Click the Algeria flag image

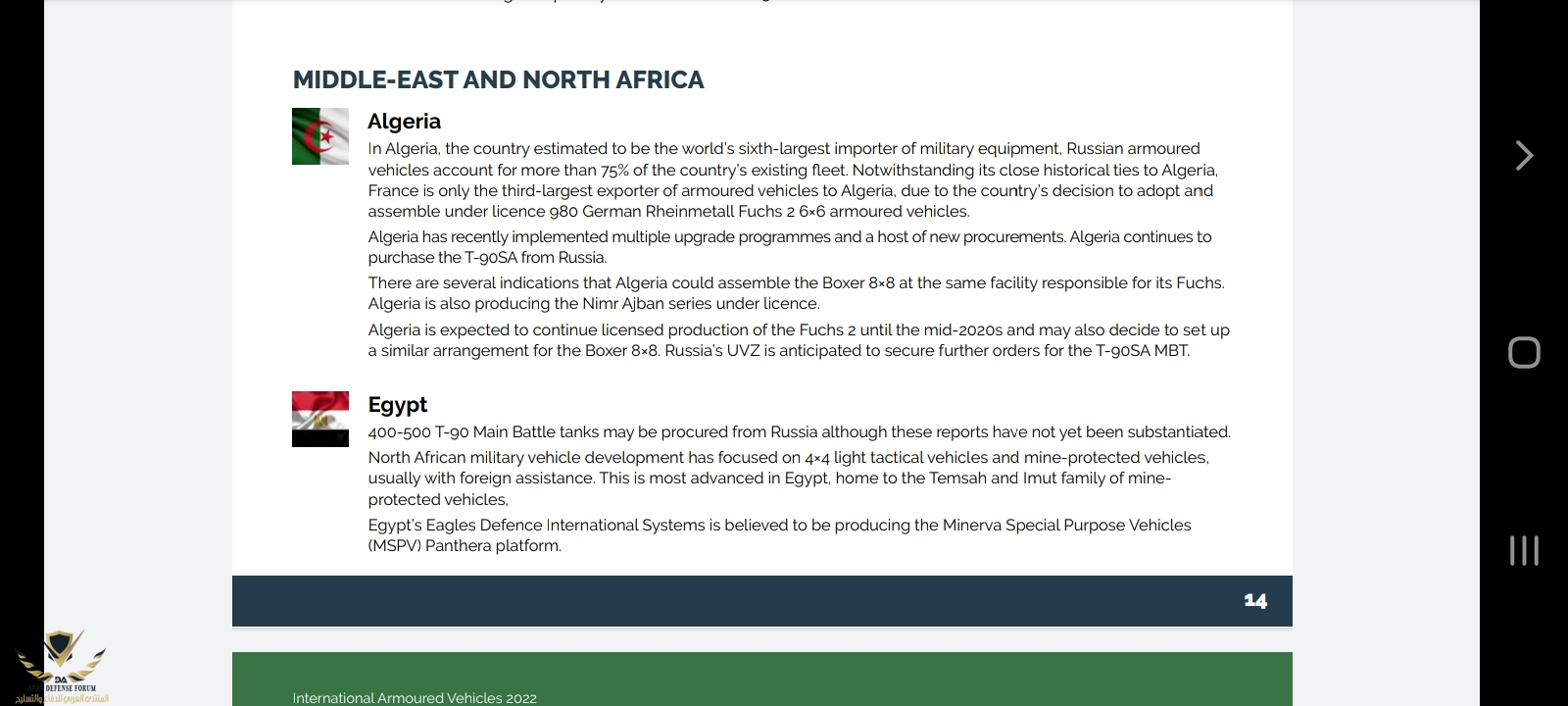(320, 136)
